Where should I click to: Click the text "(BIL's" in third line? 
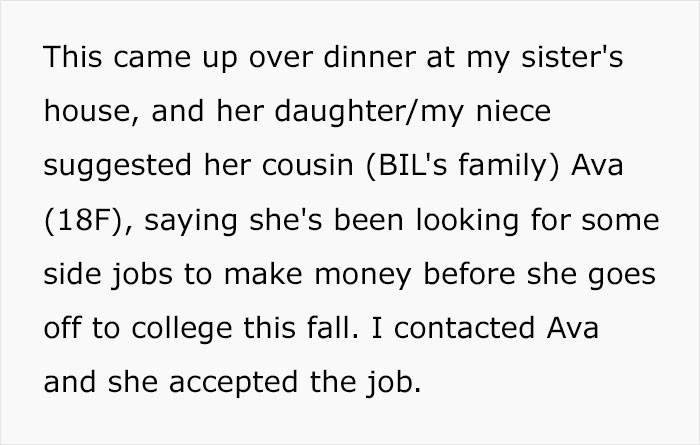click(x=406, y=166)
